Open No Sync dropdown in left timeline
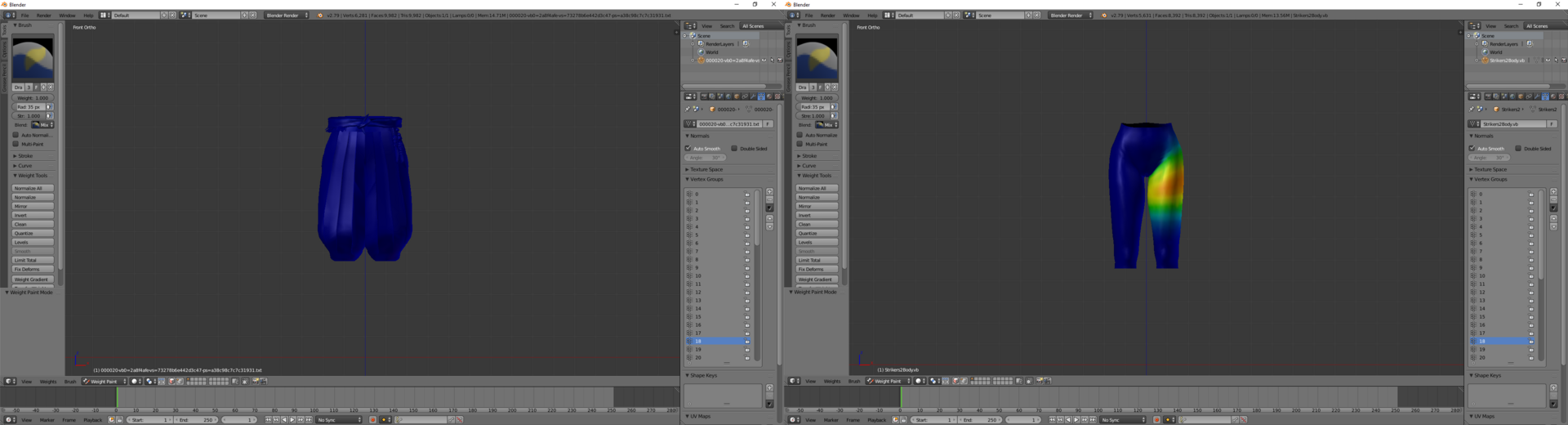Screen dimensions: 1568x425 339,420
